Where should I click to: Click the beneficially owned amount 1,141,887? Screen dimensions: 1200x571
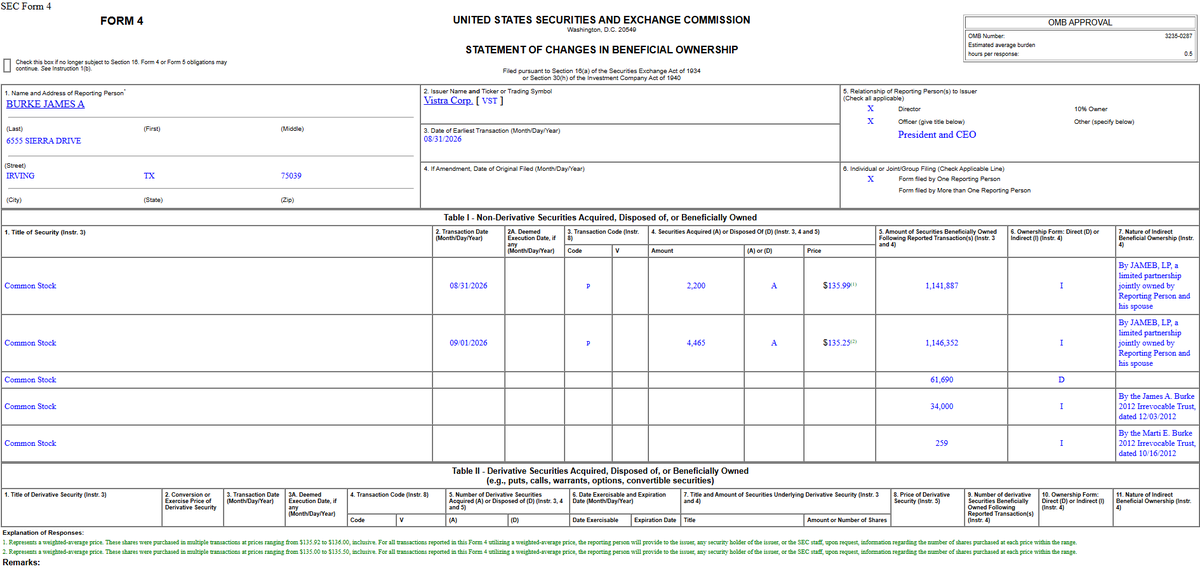(942, 286)
